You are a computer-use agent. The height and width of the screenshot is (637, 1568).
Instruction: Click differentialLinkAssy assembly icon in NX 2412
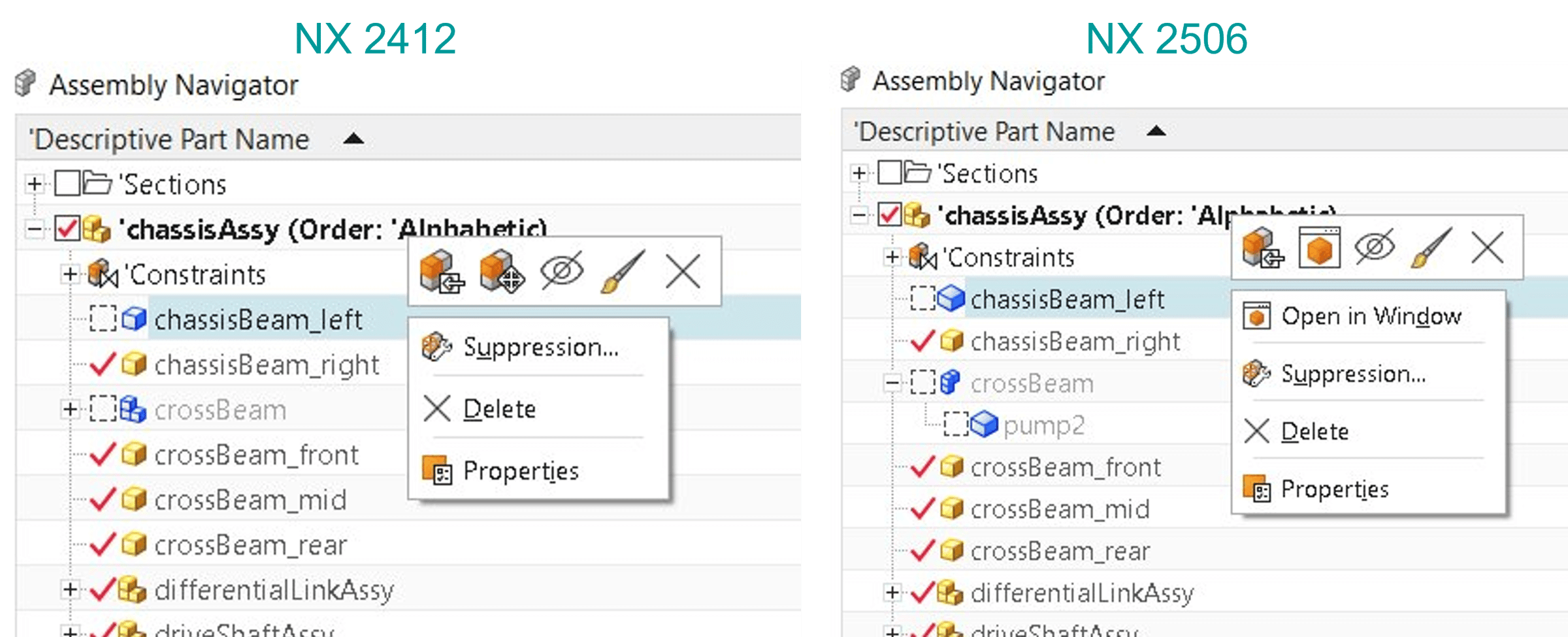132,589
